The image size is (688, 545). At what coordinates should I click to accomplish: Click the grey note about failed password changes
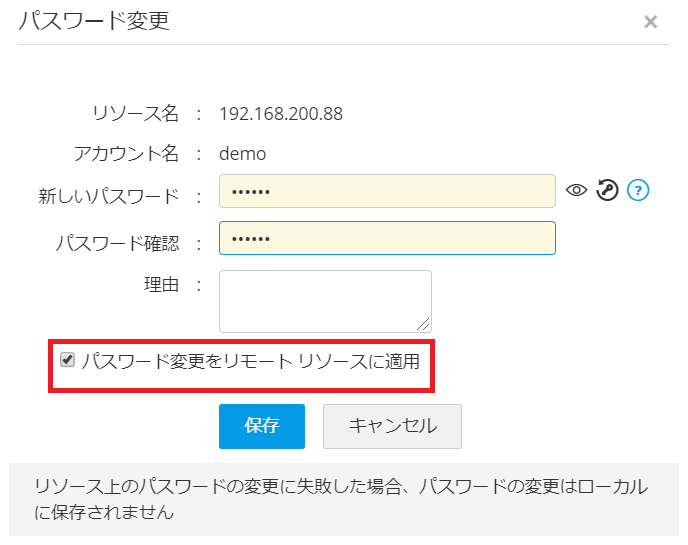pyautogui.click(x=340, y=499)
